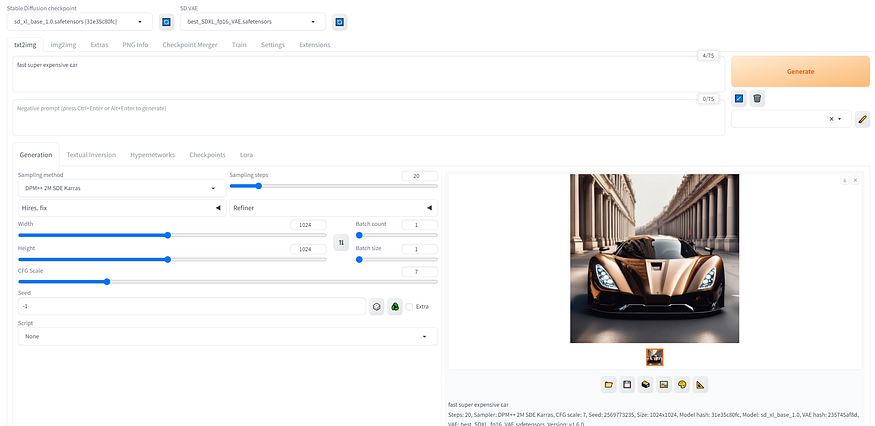875x426 pixels.
Task: Select the Generation sub-tab
Action: click(36, 155)
